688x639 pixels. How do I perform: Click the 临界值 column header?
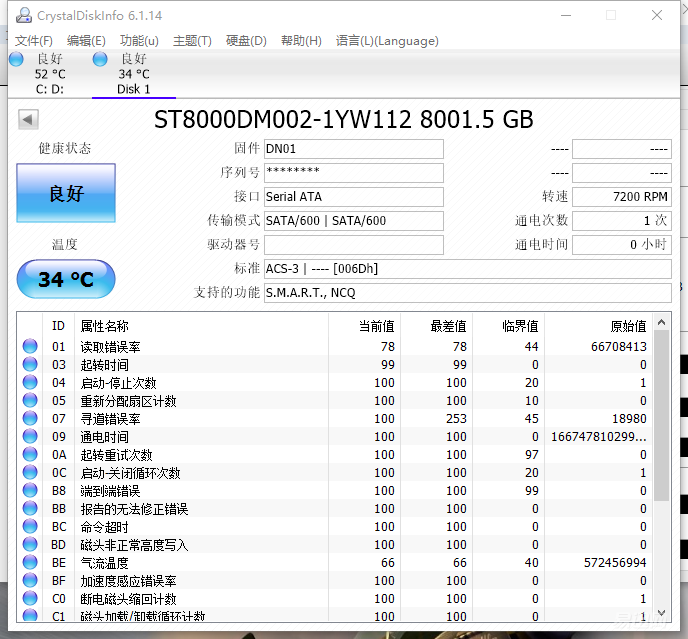(508, 326)
